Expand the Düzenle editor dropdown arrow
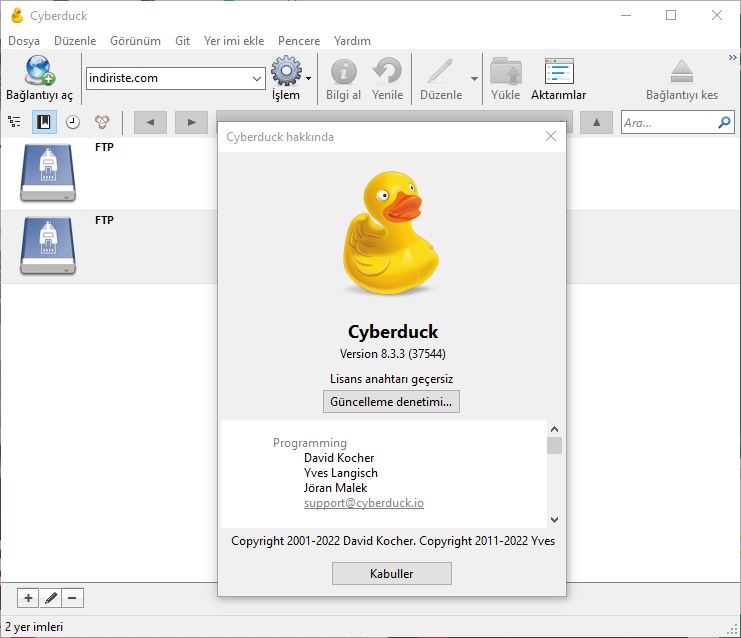 (x=474, y=79)
